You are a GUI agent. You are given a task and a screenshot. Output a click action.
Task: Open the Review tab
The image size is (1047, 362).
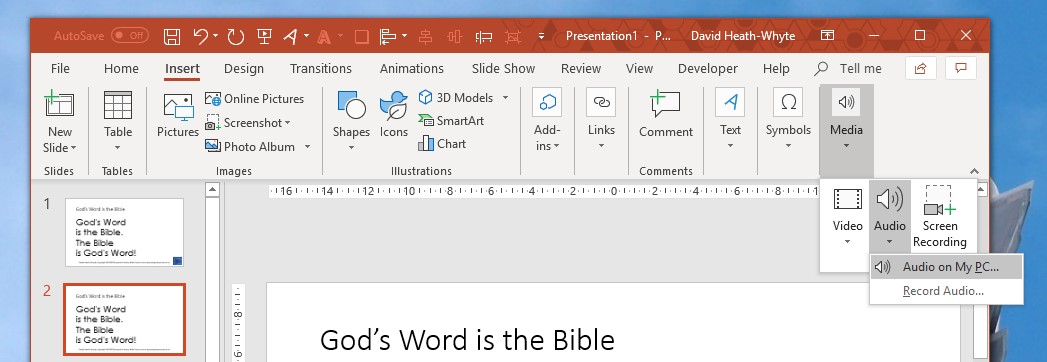581,68
